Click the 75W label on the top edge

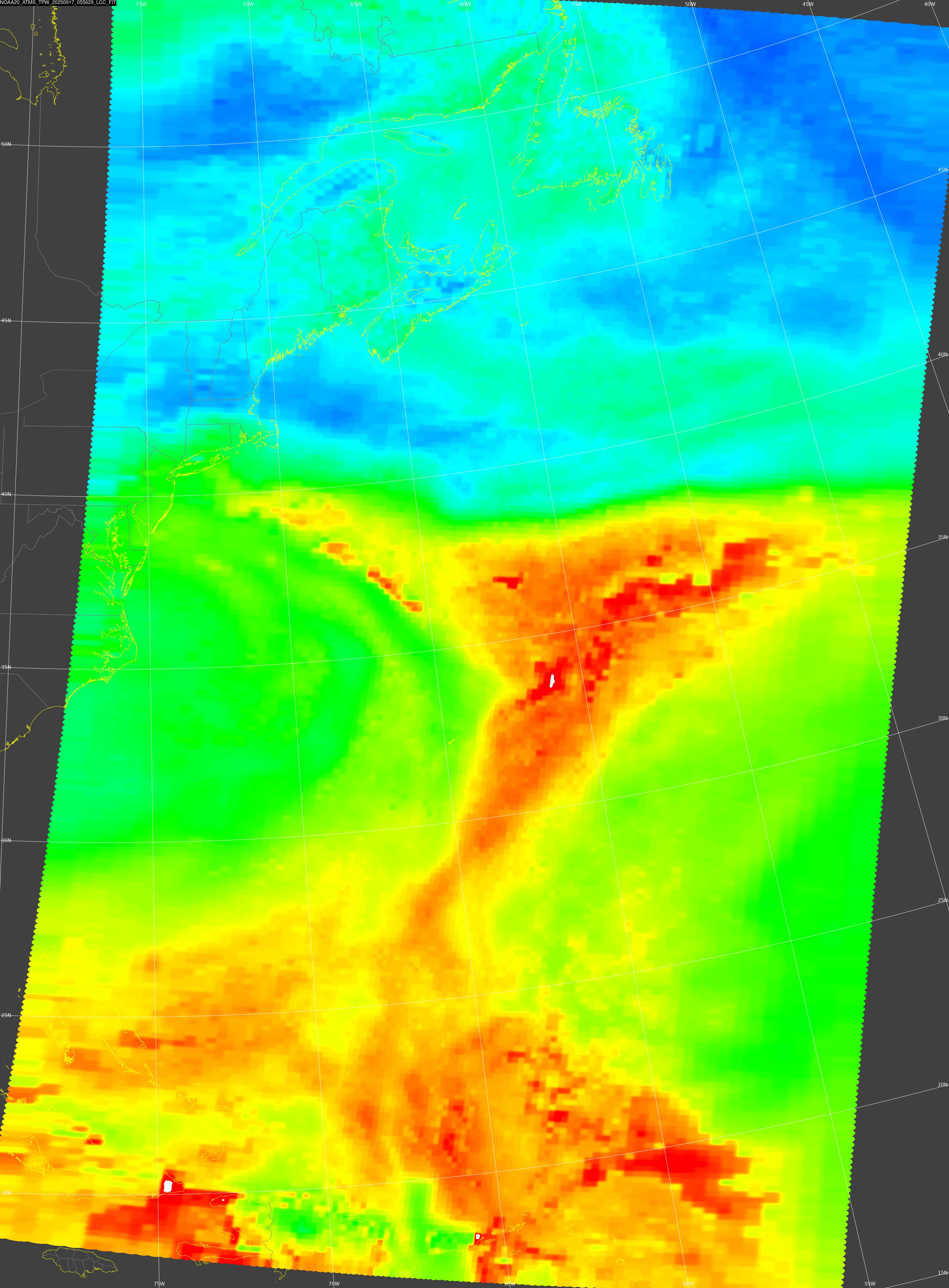point(141,4)
